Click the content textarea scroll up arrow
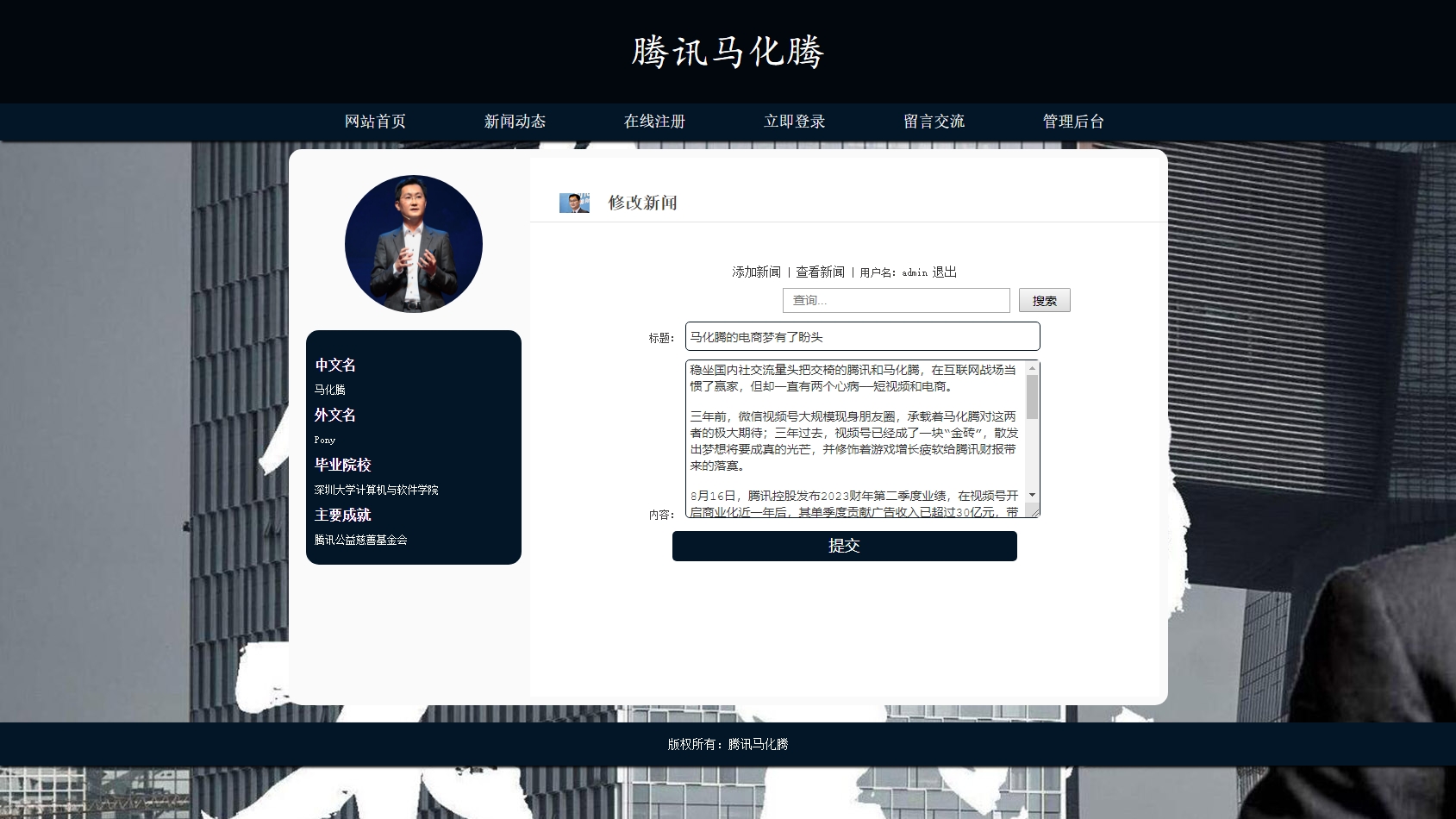This screenshot has width=1456, height=819. 1032,368
